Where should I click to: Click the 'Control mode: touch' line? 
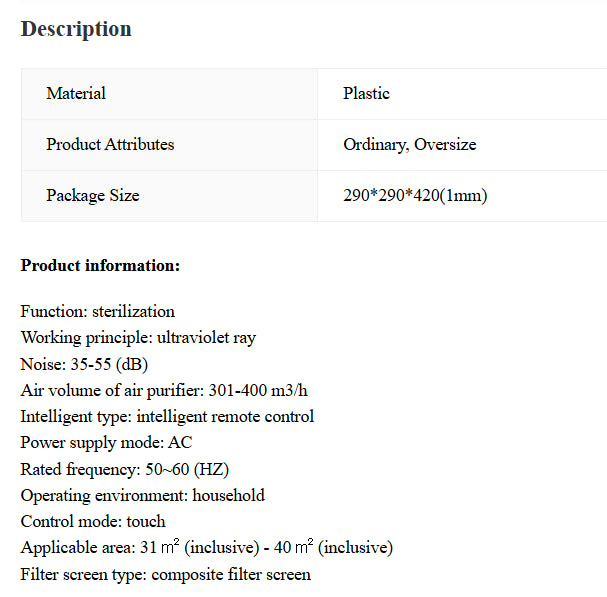coord(93,521)
